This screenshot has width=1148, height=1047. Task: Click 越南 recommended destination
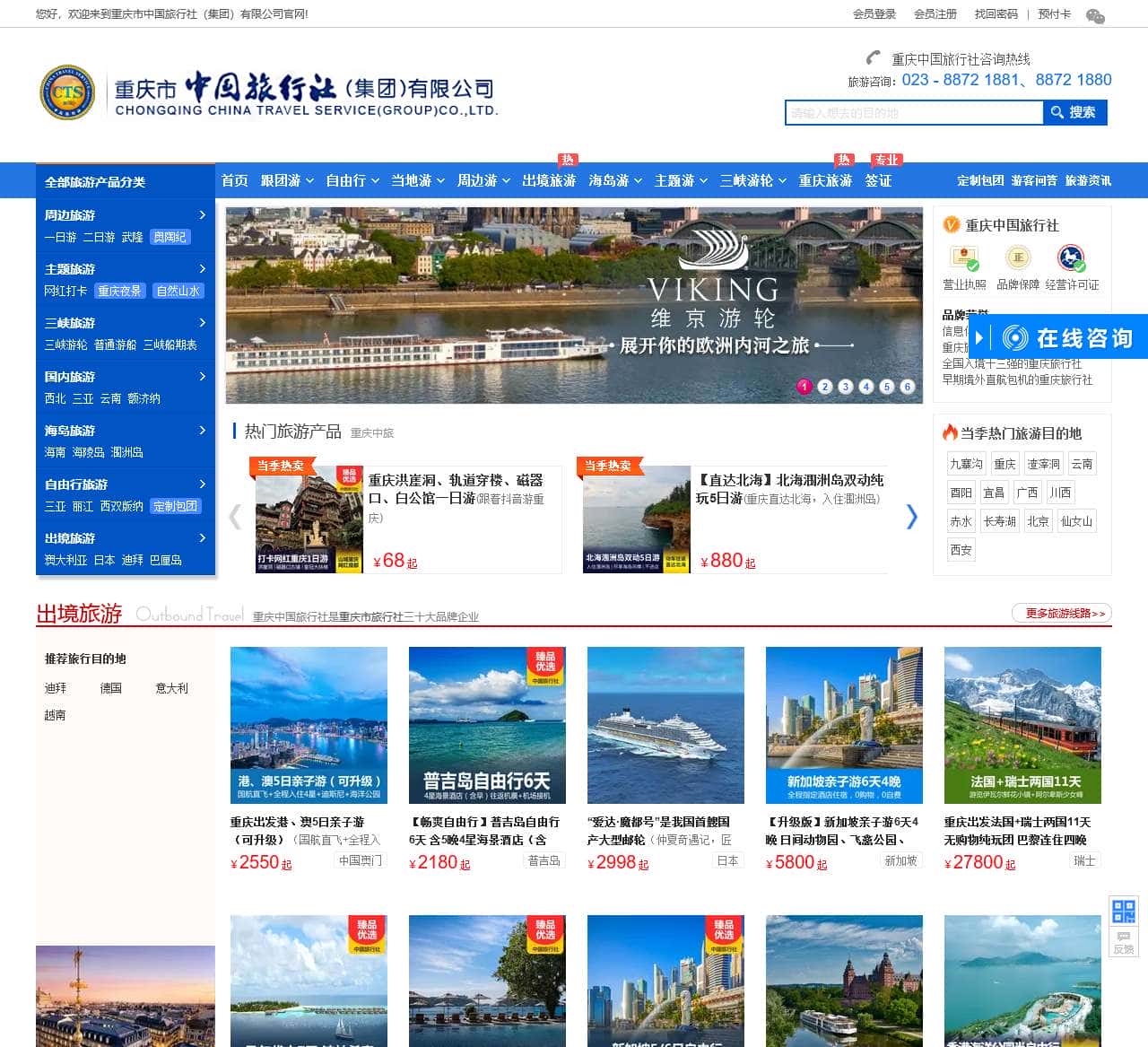click(56, 715)
